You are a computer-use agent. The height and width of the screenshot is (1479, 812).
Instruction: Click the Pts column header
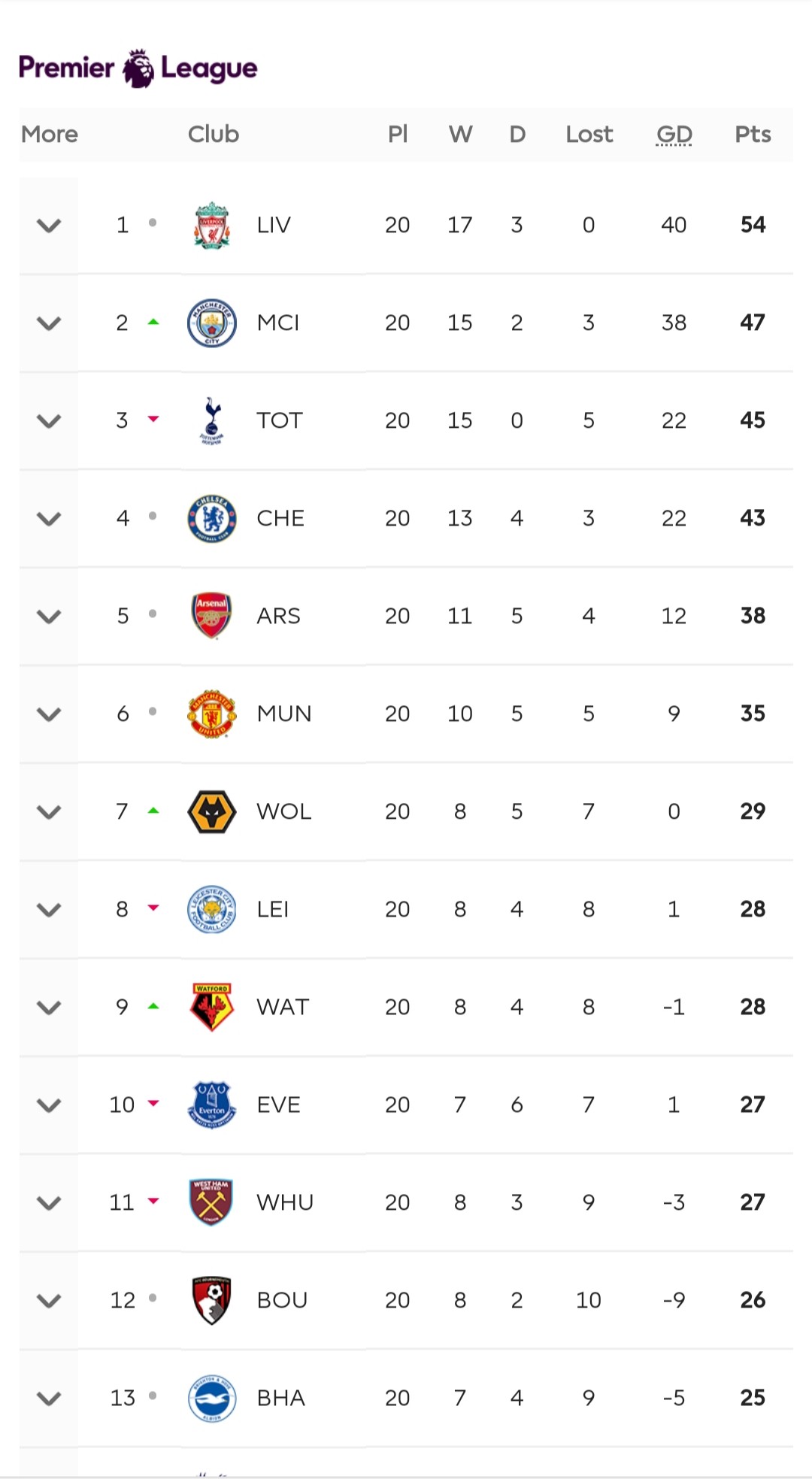[753, 135]
